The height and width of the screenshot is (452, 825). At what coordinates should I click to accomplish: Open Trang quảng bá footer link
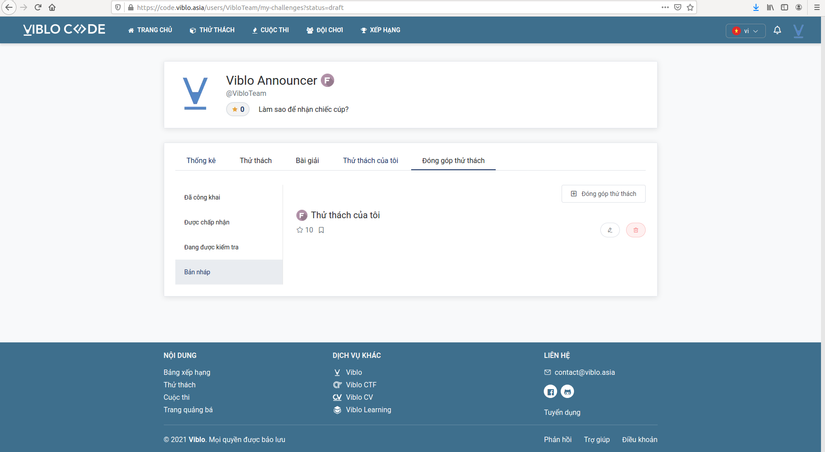click(x=188, y=409)
